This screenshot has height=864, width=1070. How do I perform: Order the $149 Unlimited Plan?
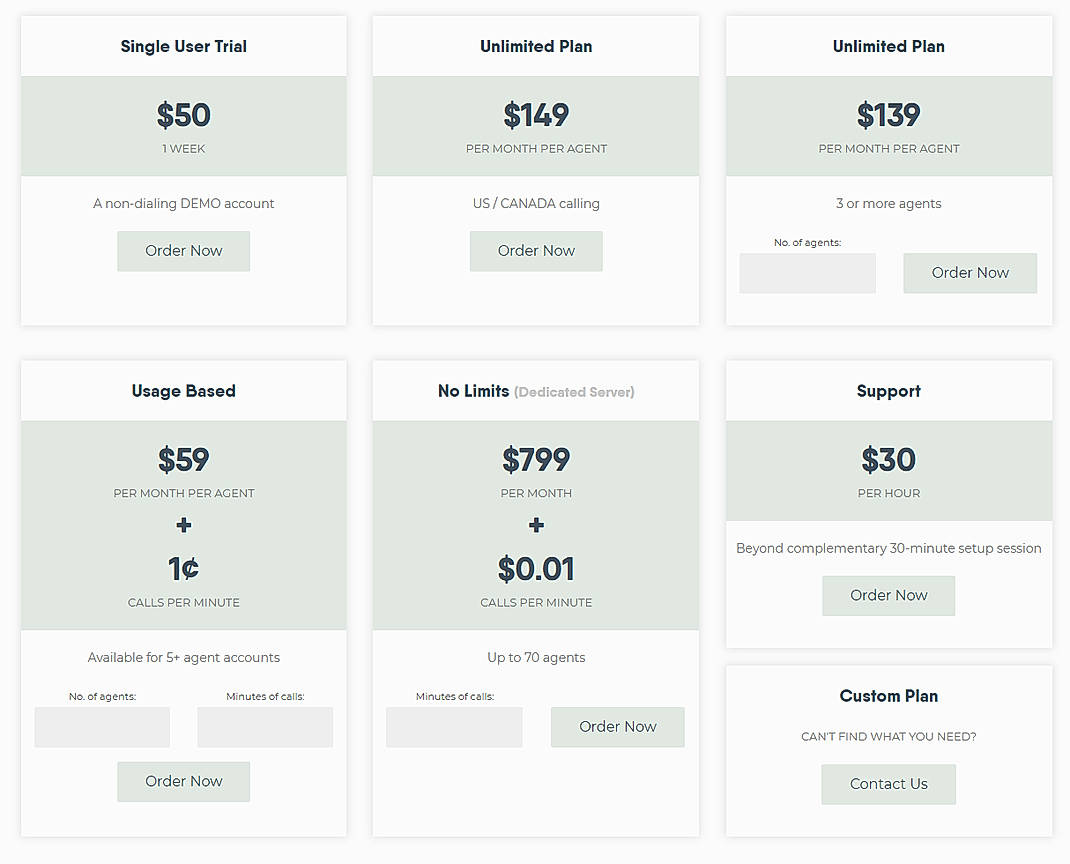pos(536,251)
